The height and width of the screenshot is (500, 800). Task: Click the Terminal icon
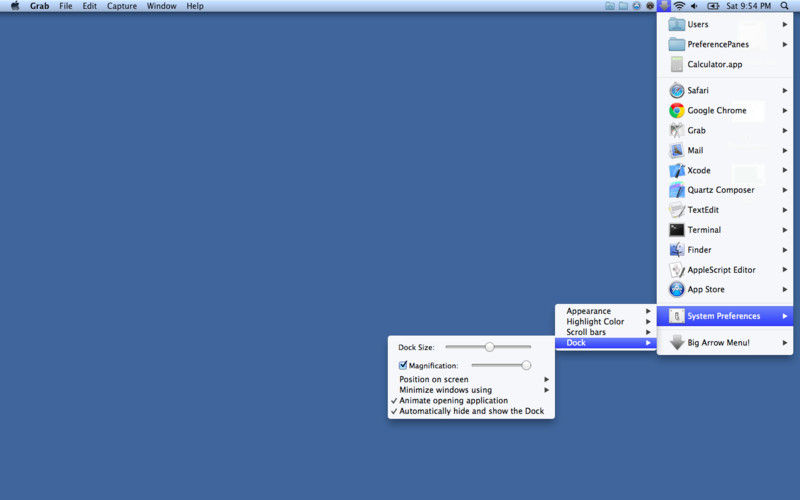click(677, 230)
